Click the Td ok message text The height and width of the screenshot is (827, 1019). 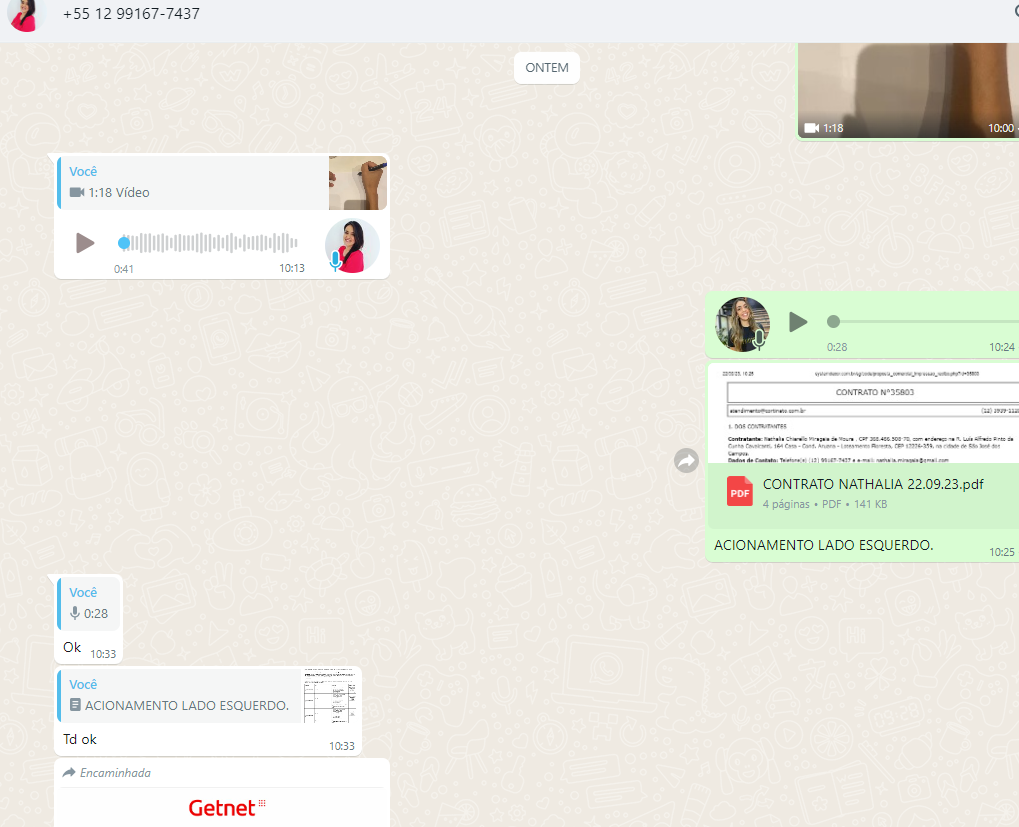tap(80, 739)
